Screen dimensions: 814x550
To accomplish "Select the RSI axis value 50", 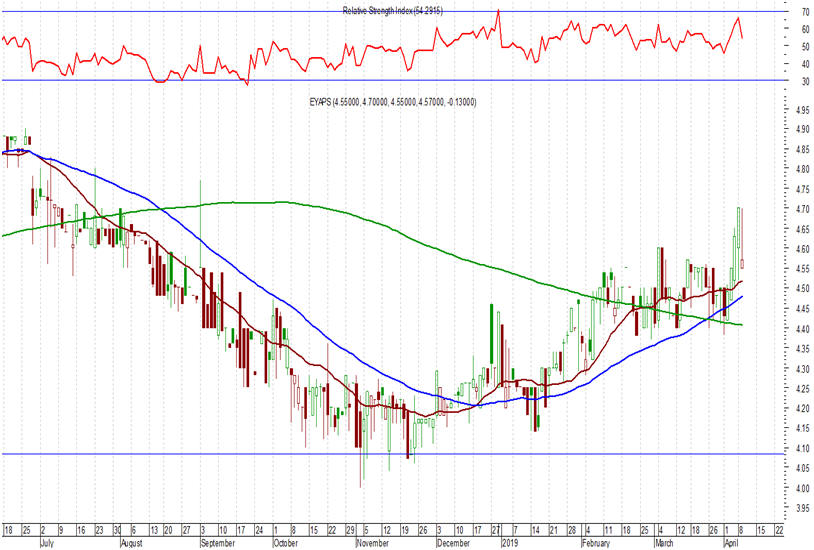I will 805,47.
